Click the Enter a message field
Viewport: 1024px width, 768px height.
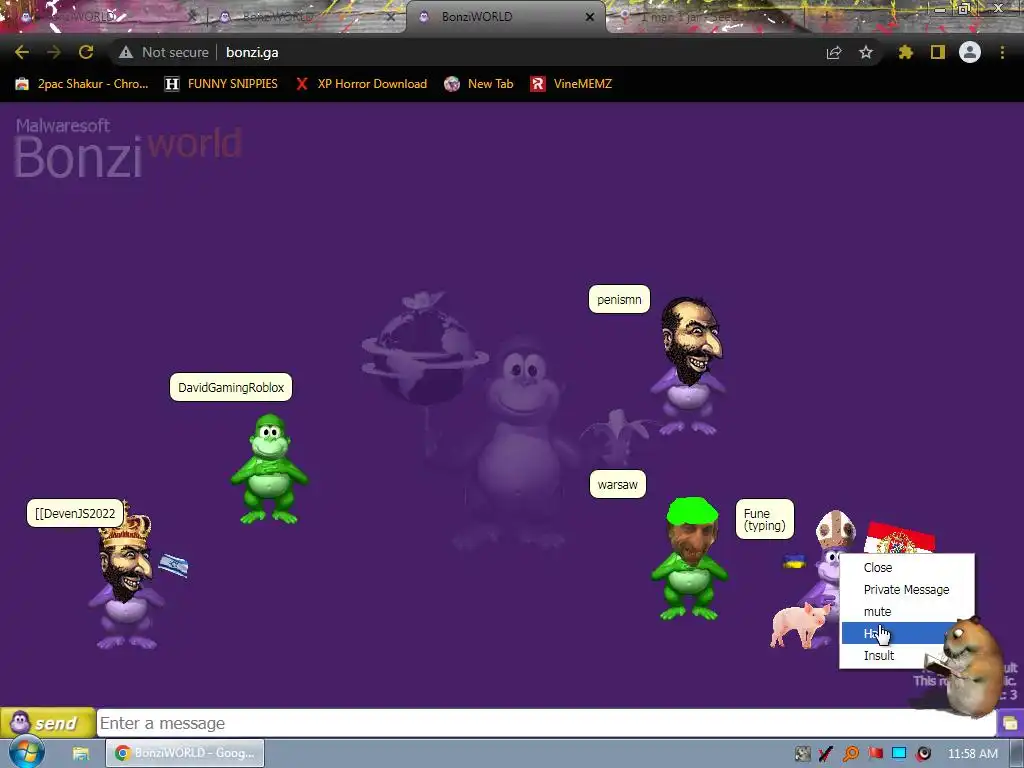tap(546, 723)
